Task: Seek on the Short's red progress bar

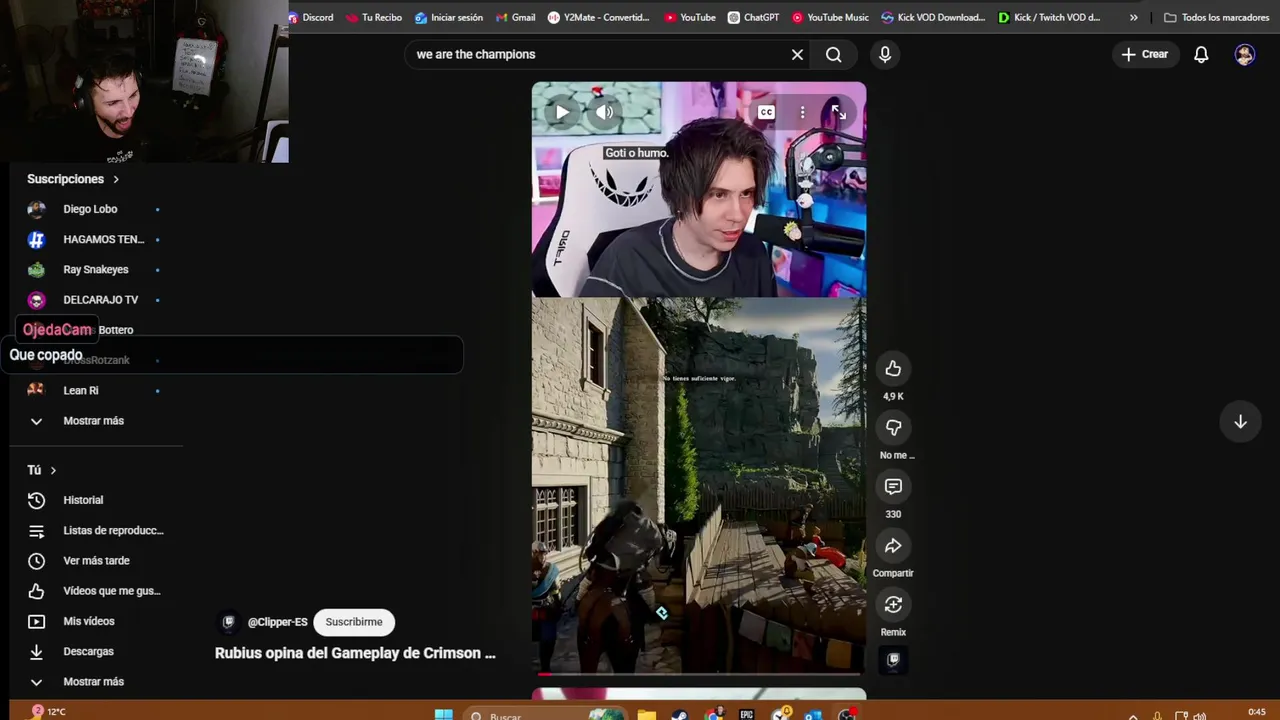Action: tap(699, 675)
